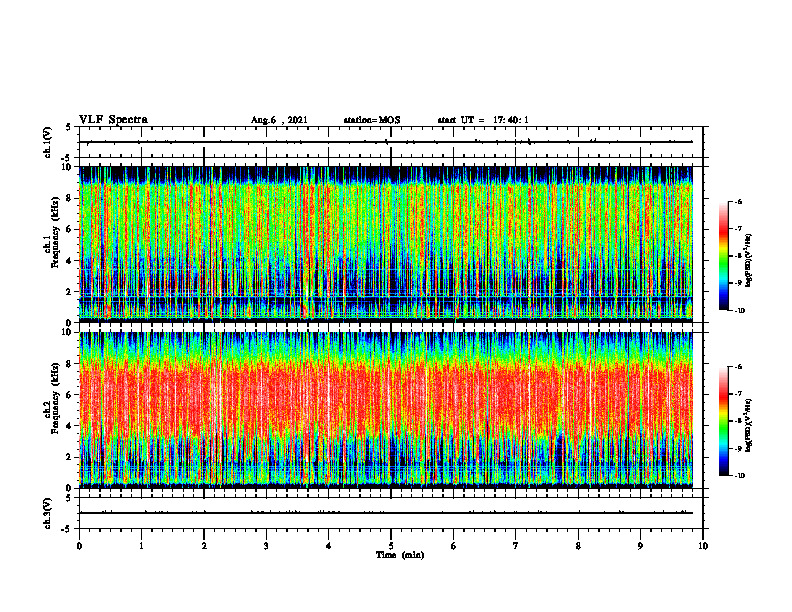This screenshot has width=792, height=612.
Task: Click the "-10" tick on ch.1 colorbar
Action: [739, 311]
